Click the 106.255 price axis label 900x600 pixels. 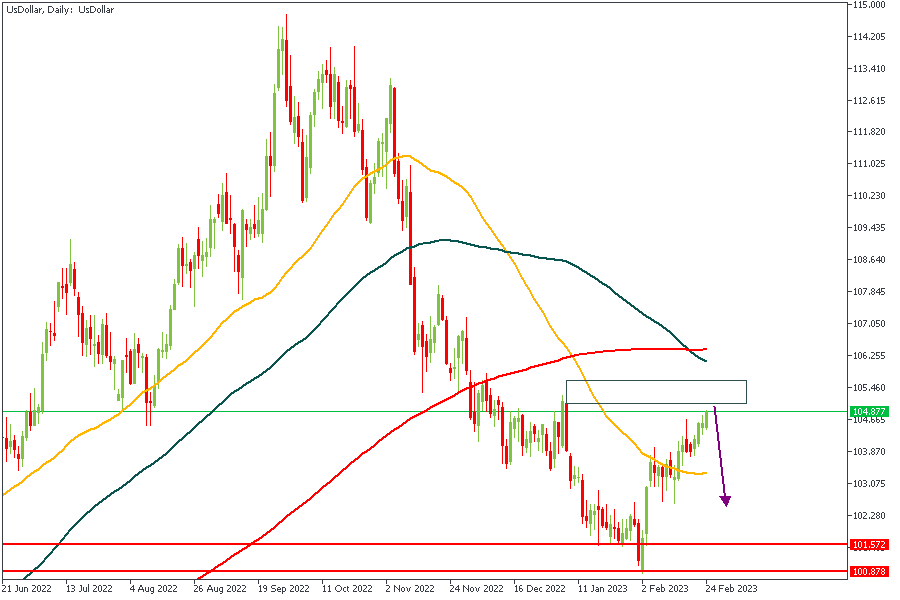[x=869, y=355]
